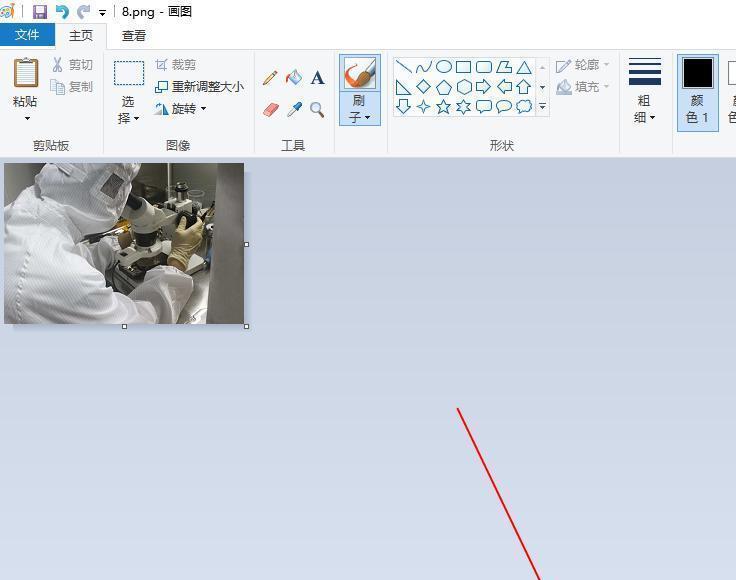Click the canvas bottom-edge resize handle

[124, 326]
